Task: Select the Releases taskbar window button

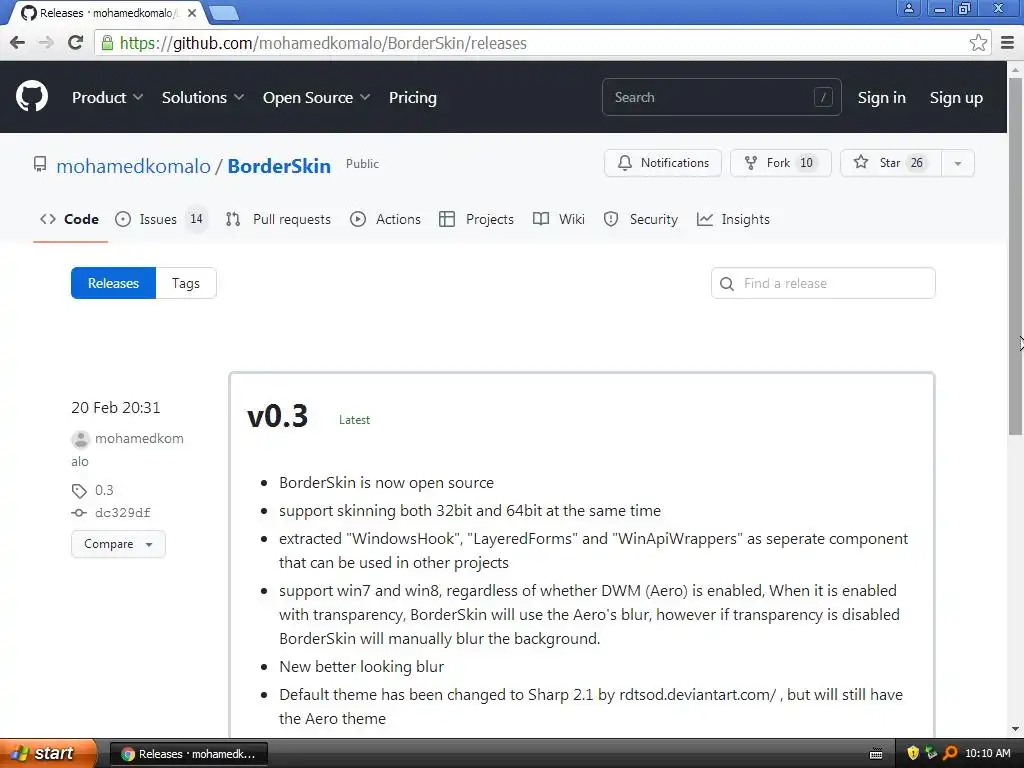Action: click(x=188, y=754)
